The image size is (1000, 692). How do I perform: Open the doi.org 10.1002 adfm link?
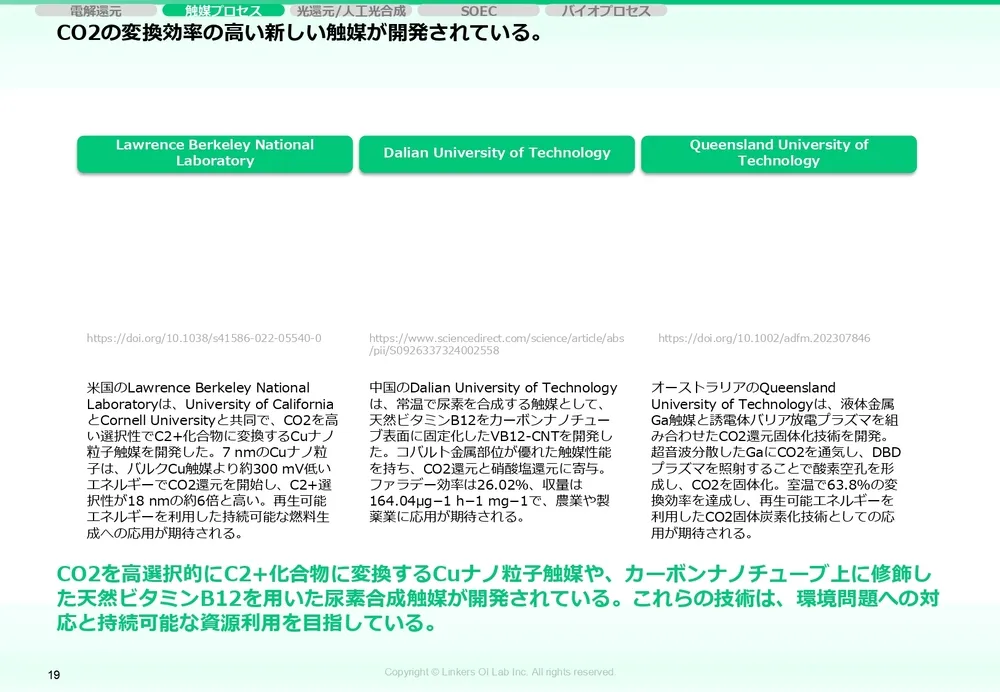point(764,339)
